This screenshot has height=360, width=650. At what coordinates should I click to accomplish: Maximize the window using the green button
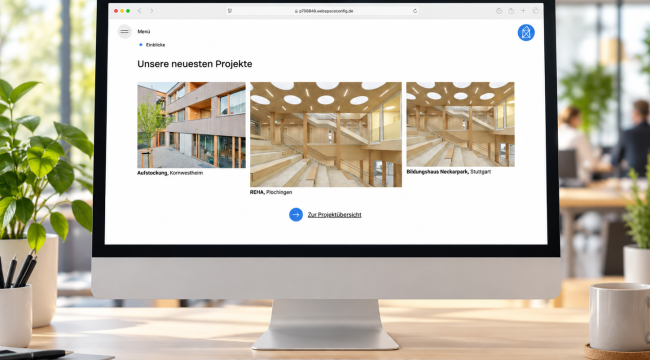128,11
